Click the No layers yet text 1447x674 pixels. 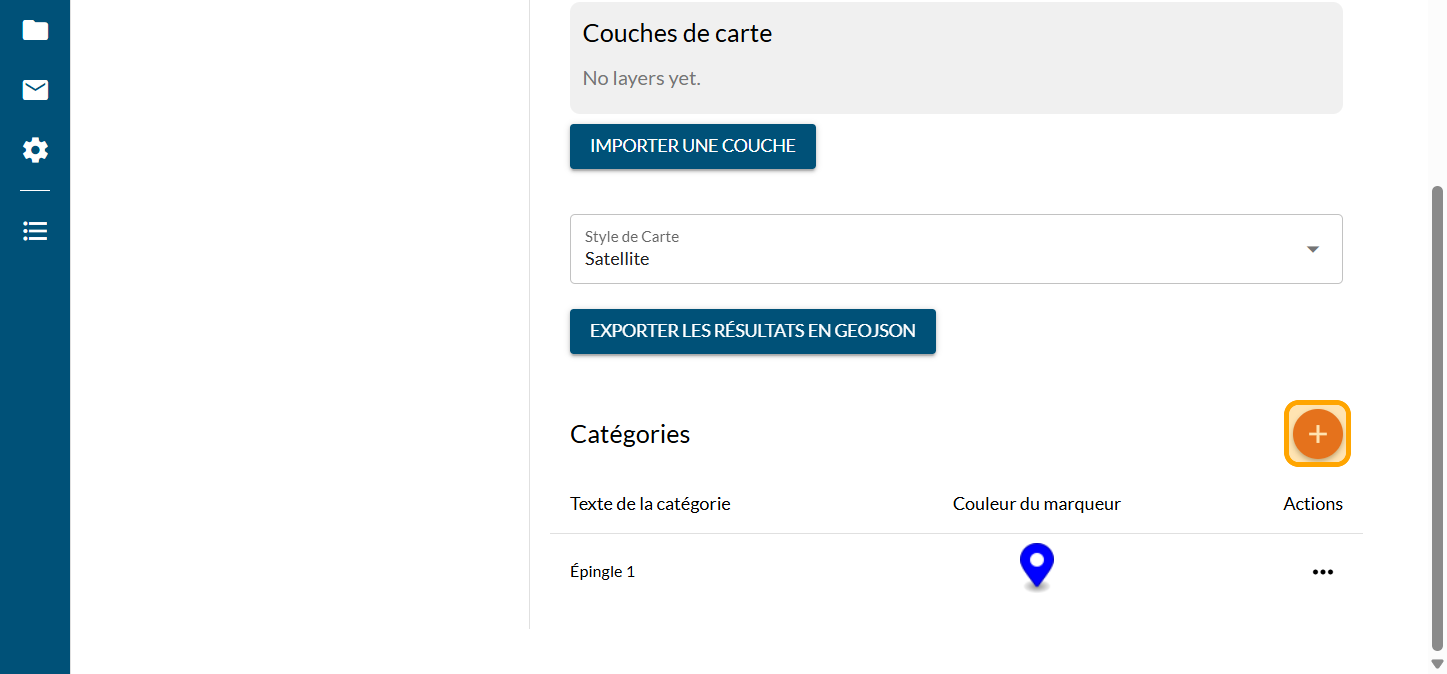(641, 78)
